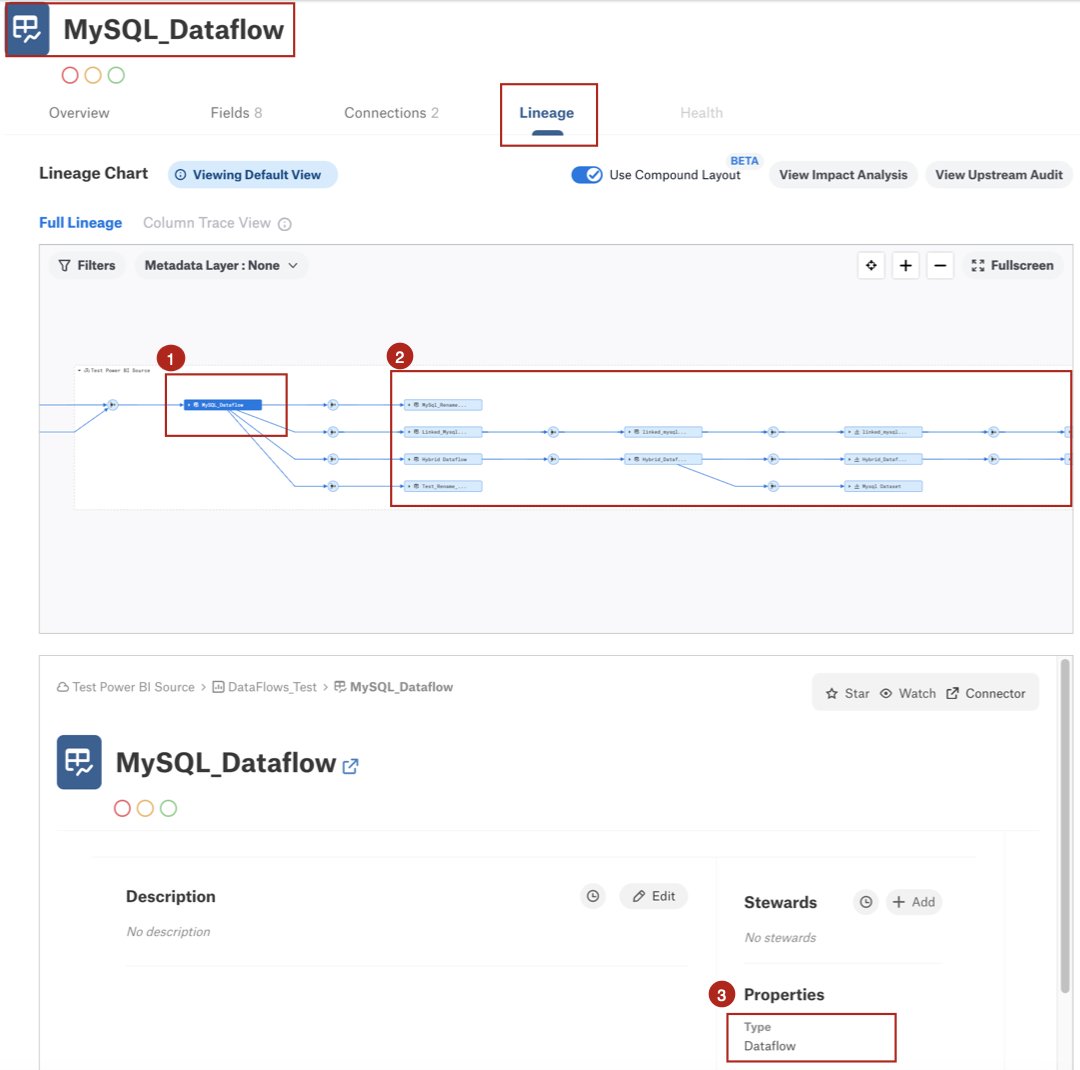Toggle the Use Compound Layout switch
1080x1070 pixels.
point(587,175)
